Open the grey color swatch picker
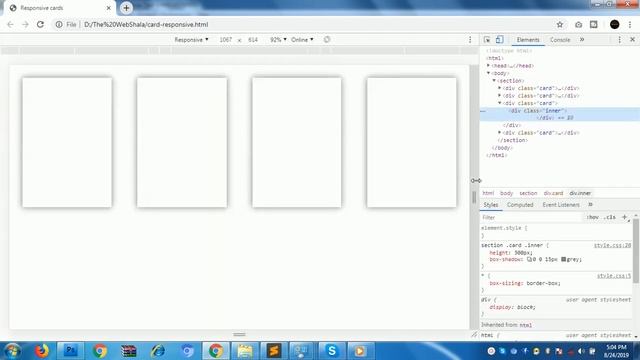The height and width of the screenshot is (360, 640). click(563, 259)
